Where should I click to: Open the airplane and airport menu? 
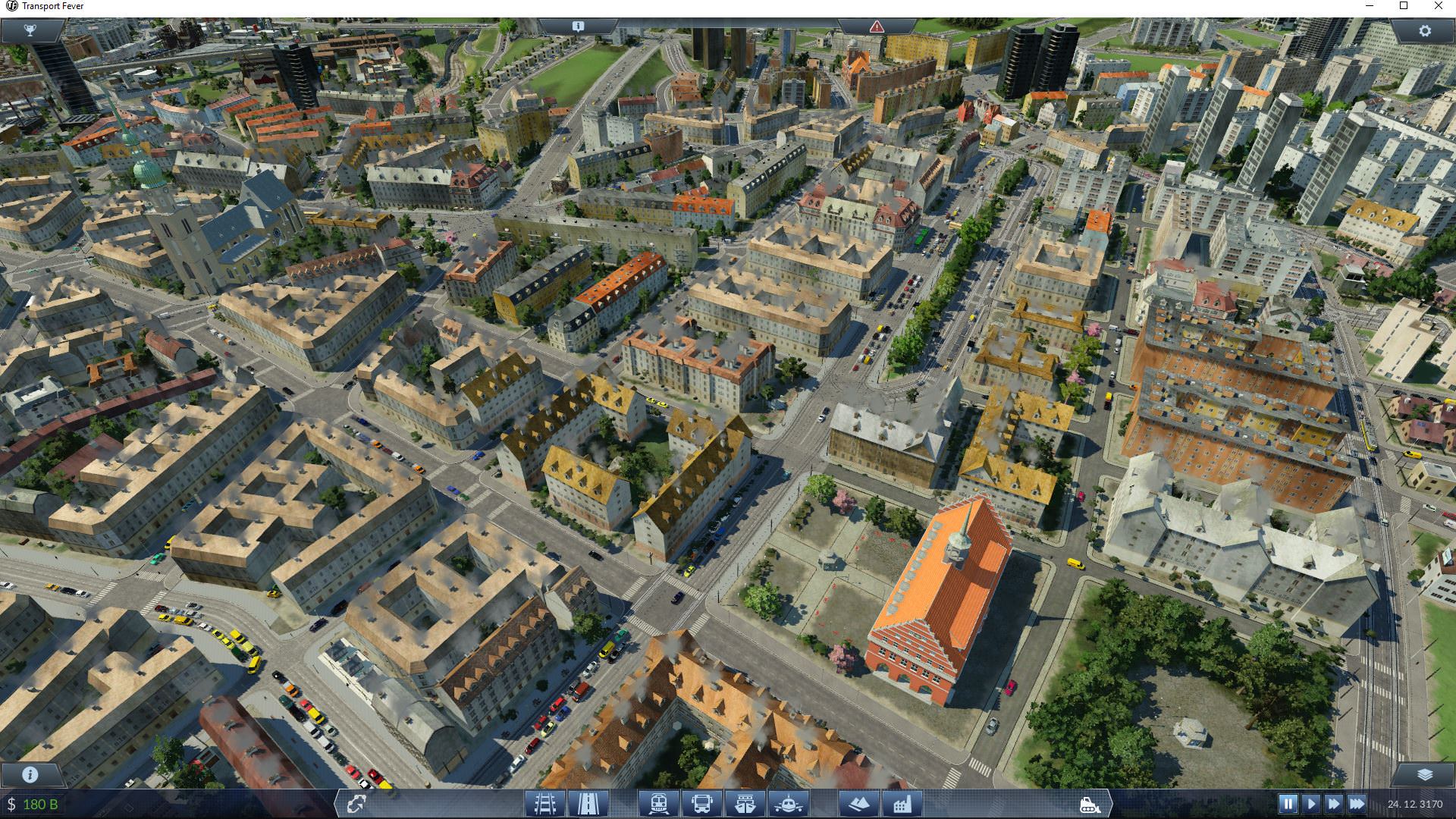pos(788,803)
